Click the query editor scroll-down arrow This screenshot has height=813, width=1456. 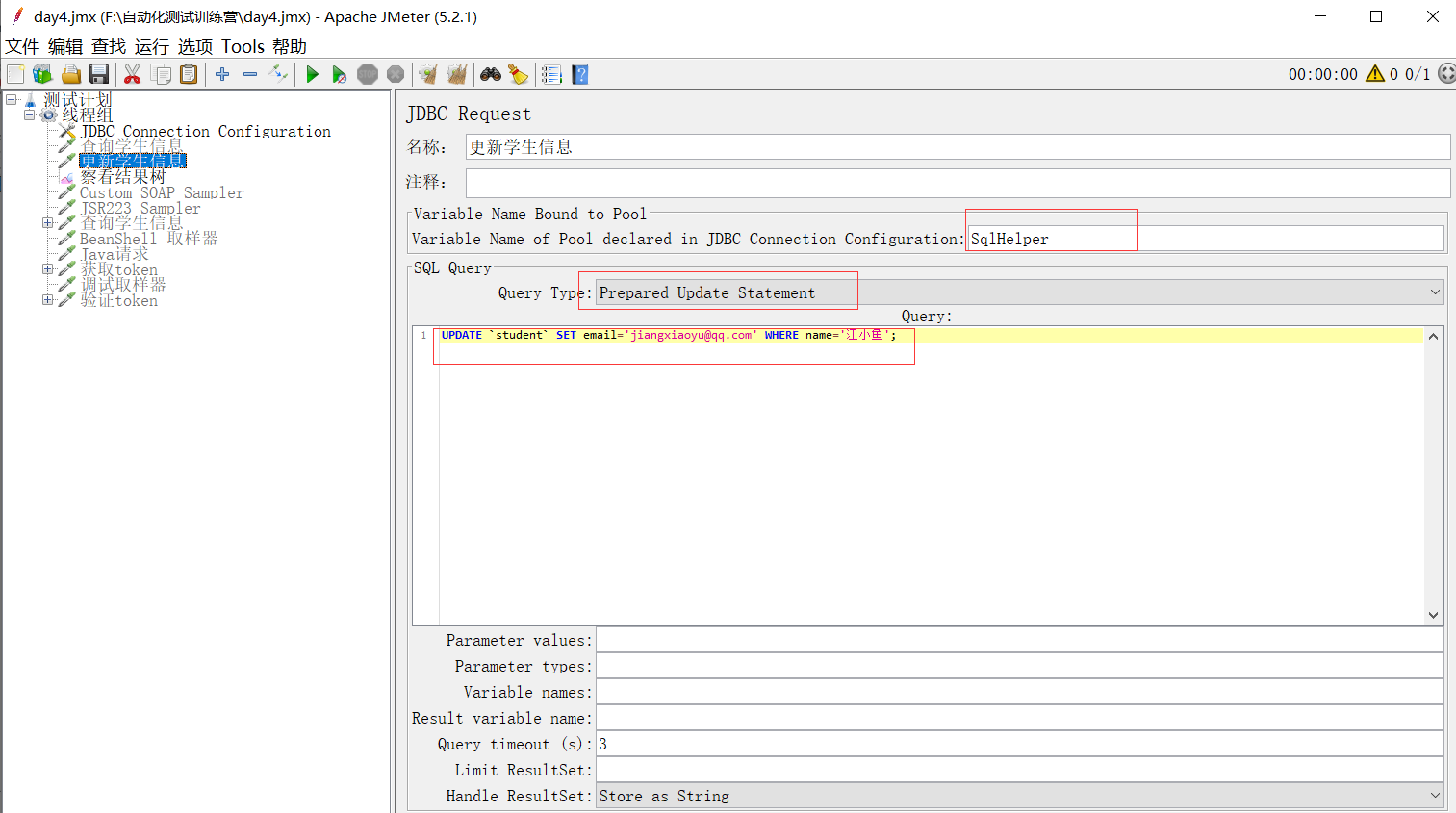[1433, 615]
